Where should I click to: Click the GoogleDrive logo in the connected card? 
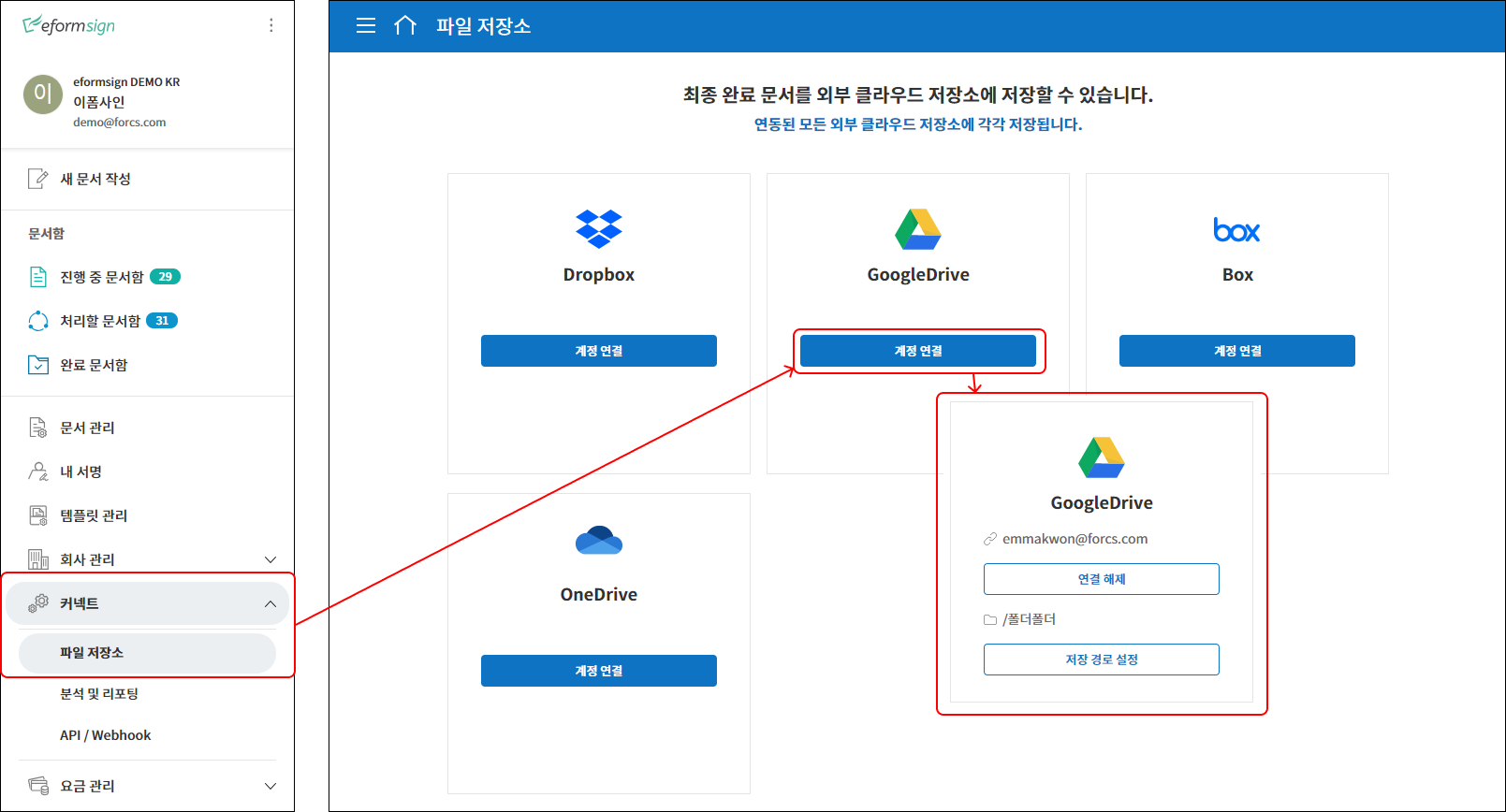tap(1102, 457)
